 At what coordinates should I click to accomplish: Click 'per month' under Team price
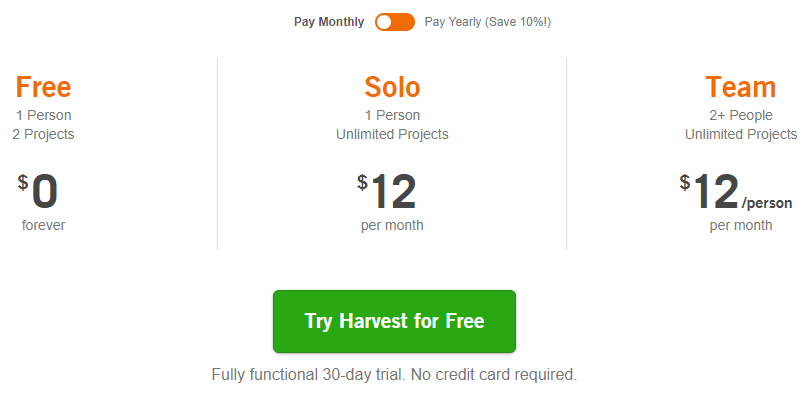pyautogui.click(x=740, y=225)
